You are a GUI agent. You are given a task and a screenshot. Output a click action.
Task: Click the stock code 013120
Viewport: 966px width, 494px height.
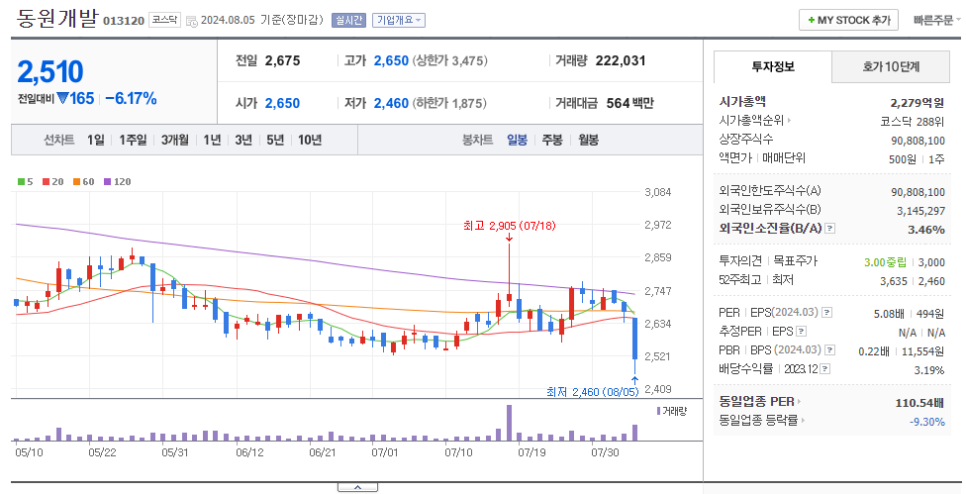pos(124,21)
